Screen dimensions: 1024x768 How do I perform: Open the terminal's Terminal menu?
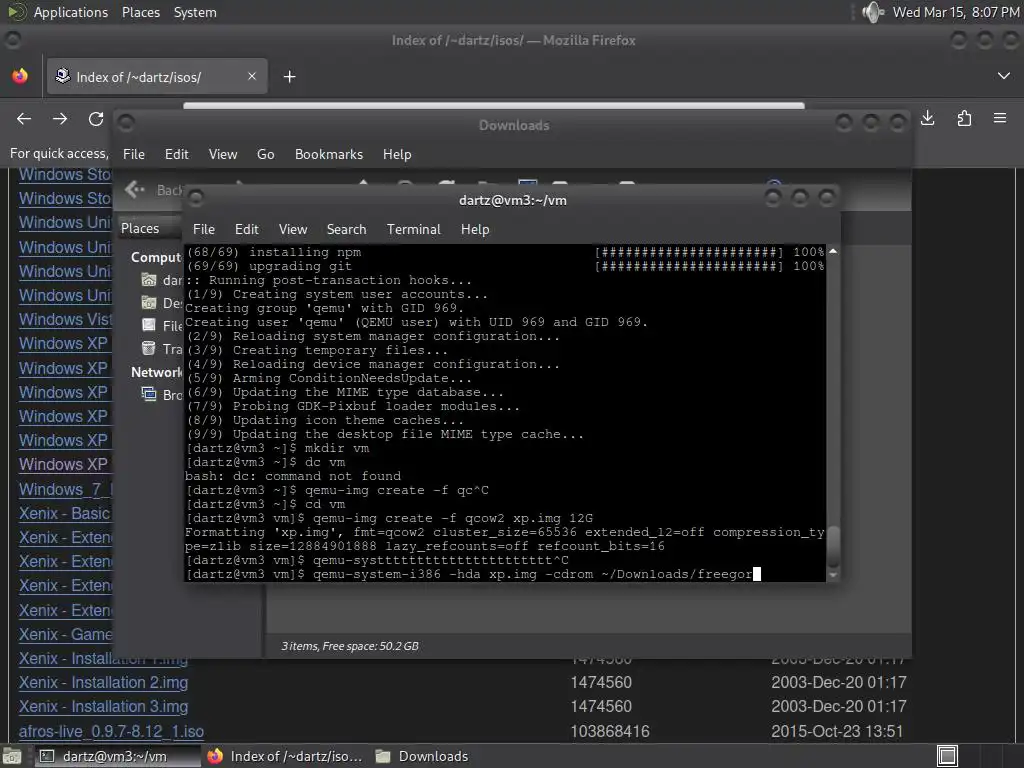pyautogui.click(x=413, y=229)
